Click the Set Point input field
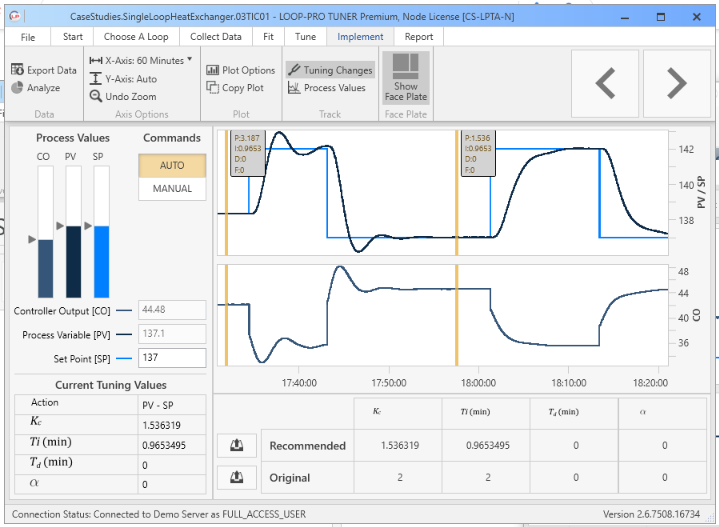 (x=172, y=358)
